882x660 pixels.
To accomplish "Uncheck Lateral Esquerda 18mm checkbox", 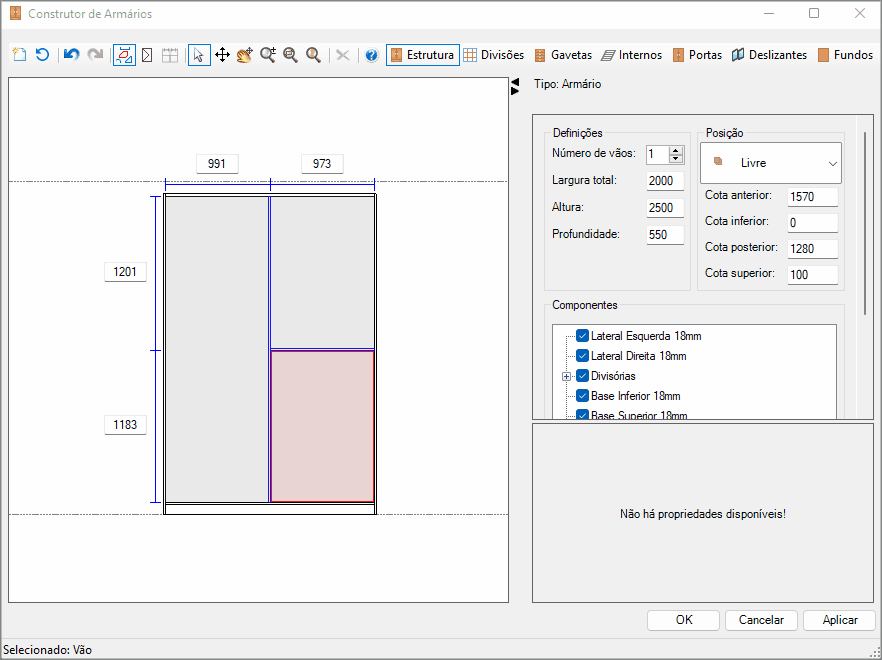I will click(x=583, y=336).
